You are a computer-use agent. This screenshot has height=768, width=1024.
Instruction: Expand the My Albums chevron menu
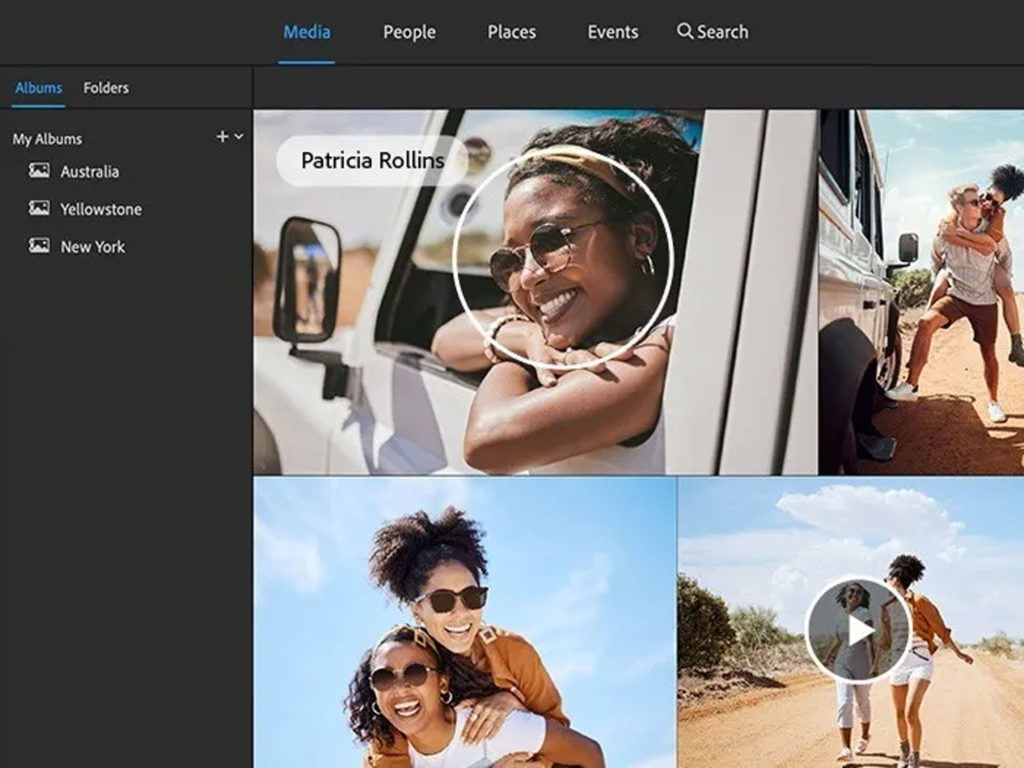tap(238, 138)
